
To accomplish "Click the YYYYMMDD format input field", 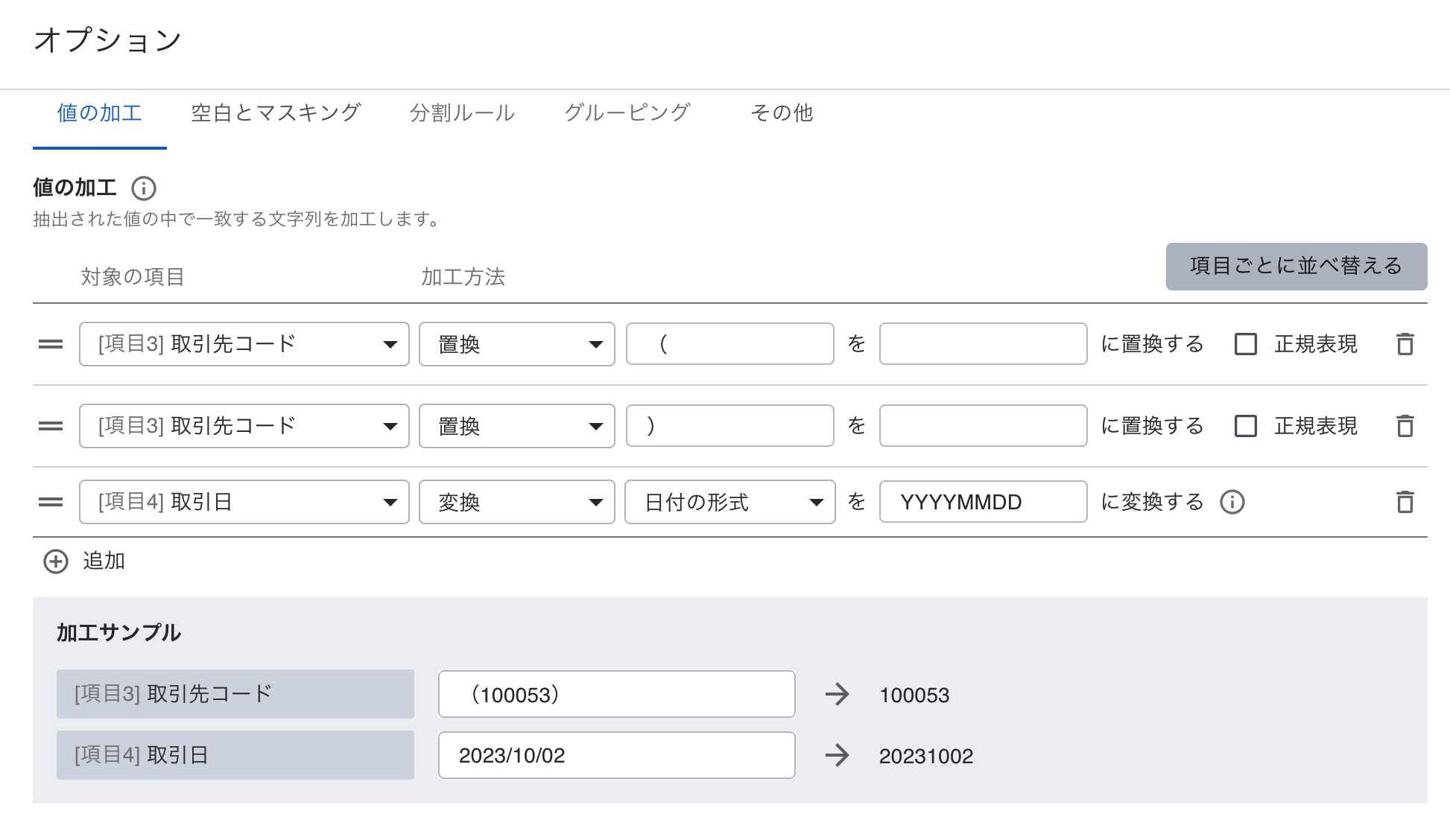I will [x=982, y=502].
